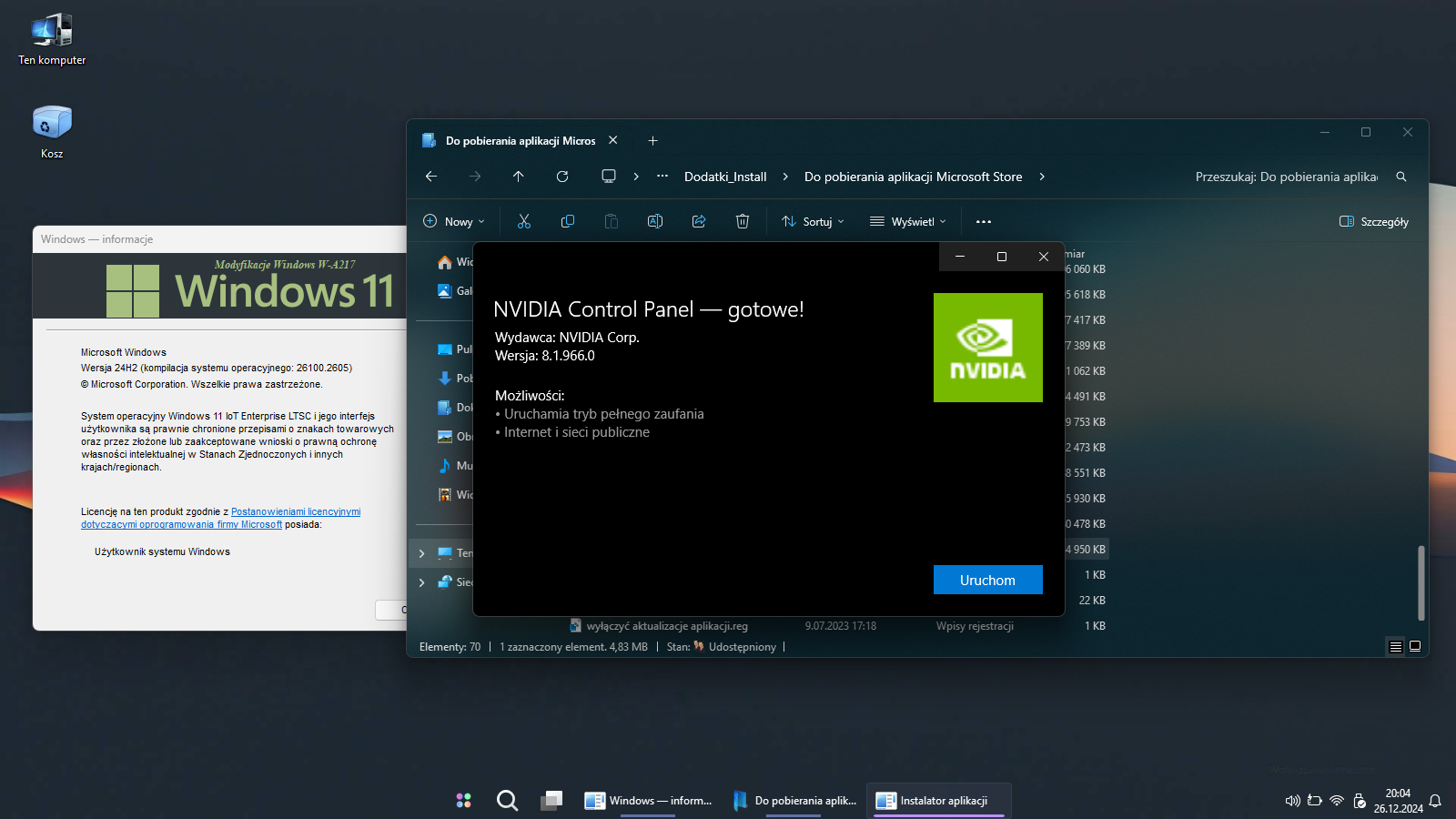Viewport: 1456px width, 819px height.
Task: Select Dodatki_Install in the breadcrumb path
Action: pyautogui.click(x=725, y=177)
